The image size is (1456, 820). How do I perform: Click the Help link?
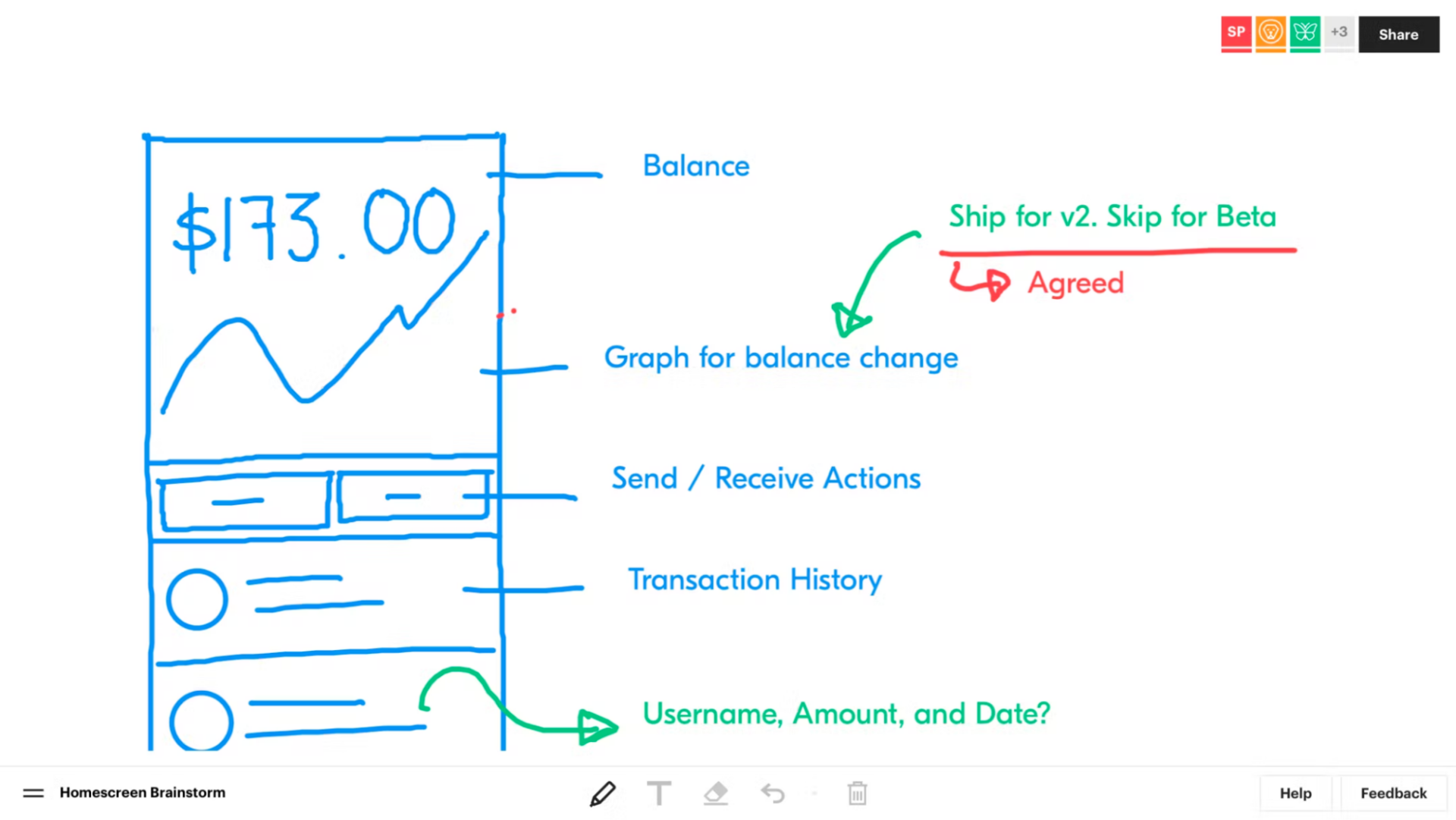(x=1296, y=792)
